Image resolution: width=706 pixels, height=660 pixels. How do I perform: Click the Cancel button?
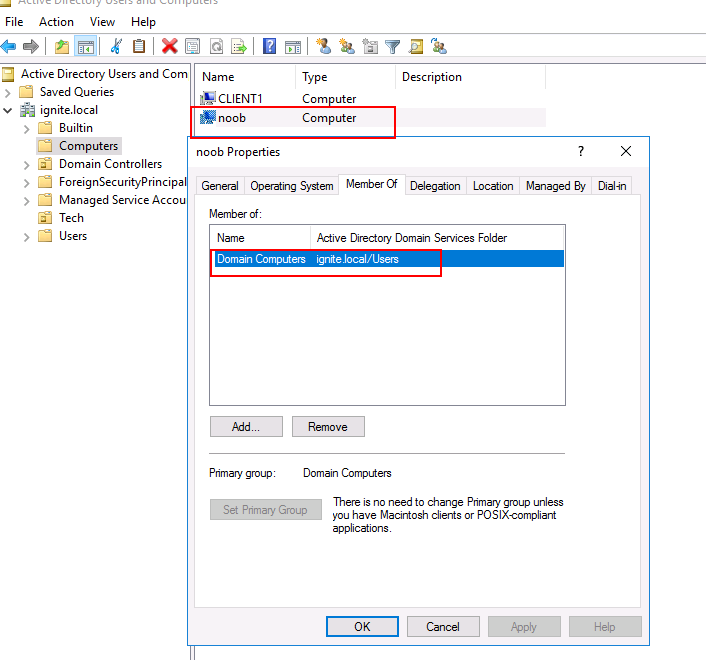[x=443, y=627]
